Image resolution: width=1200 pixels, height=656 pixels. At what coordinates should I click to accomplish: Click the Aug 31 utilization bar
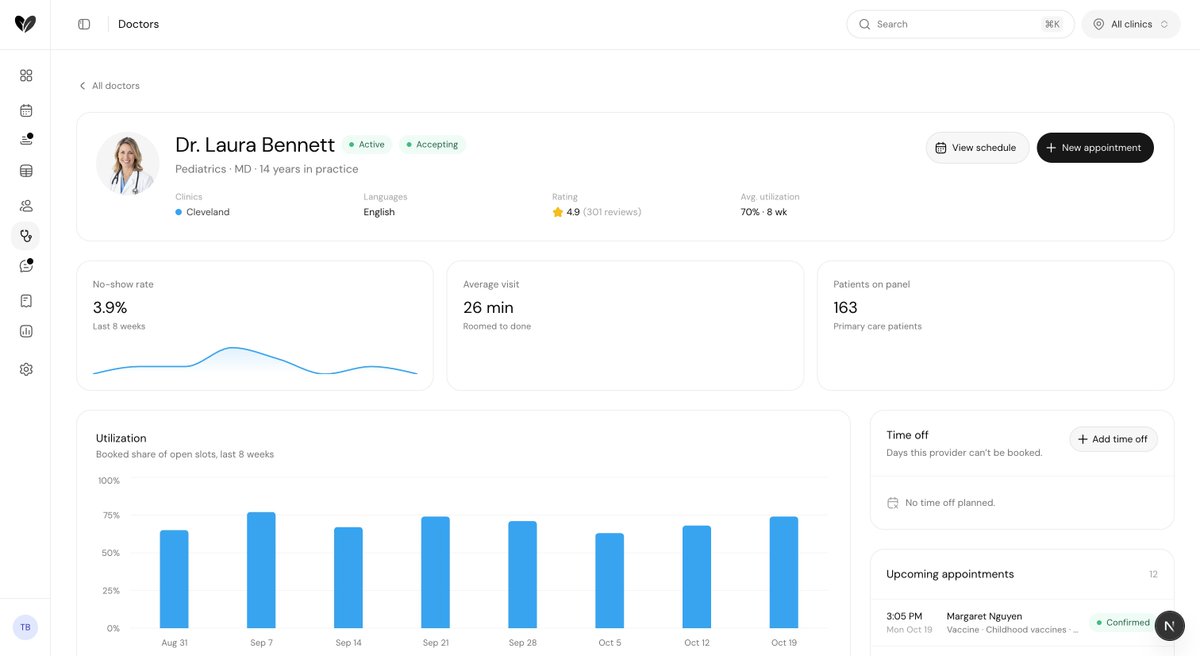coord(174,579)
